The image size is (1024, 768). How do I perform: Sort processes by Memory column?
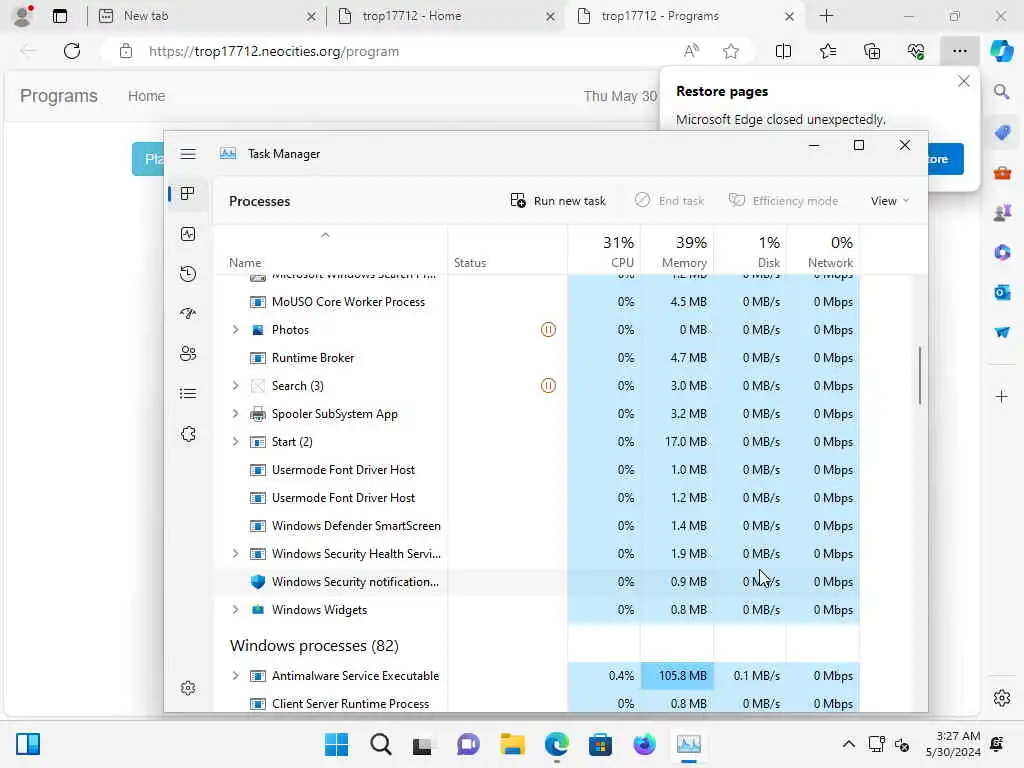[x=677, y=251]
